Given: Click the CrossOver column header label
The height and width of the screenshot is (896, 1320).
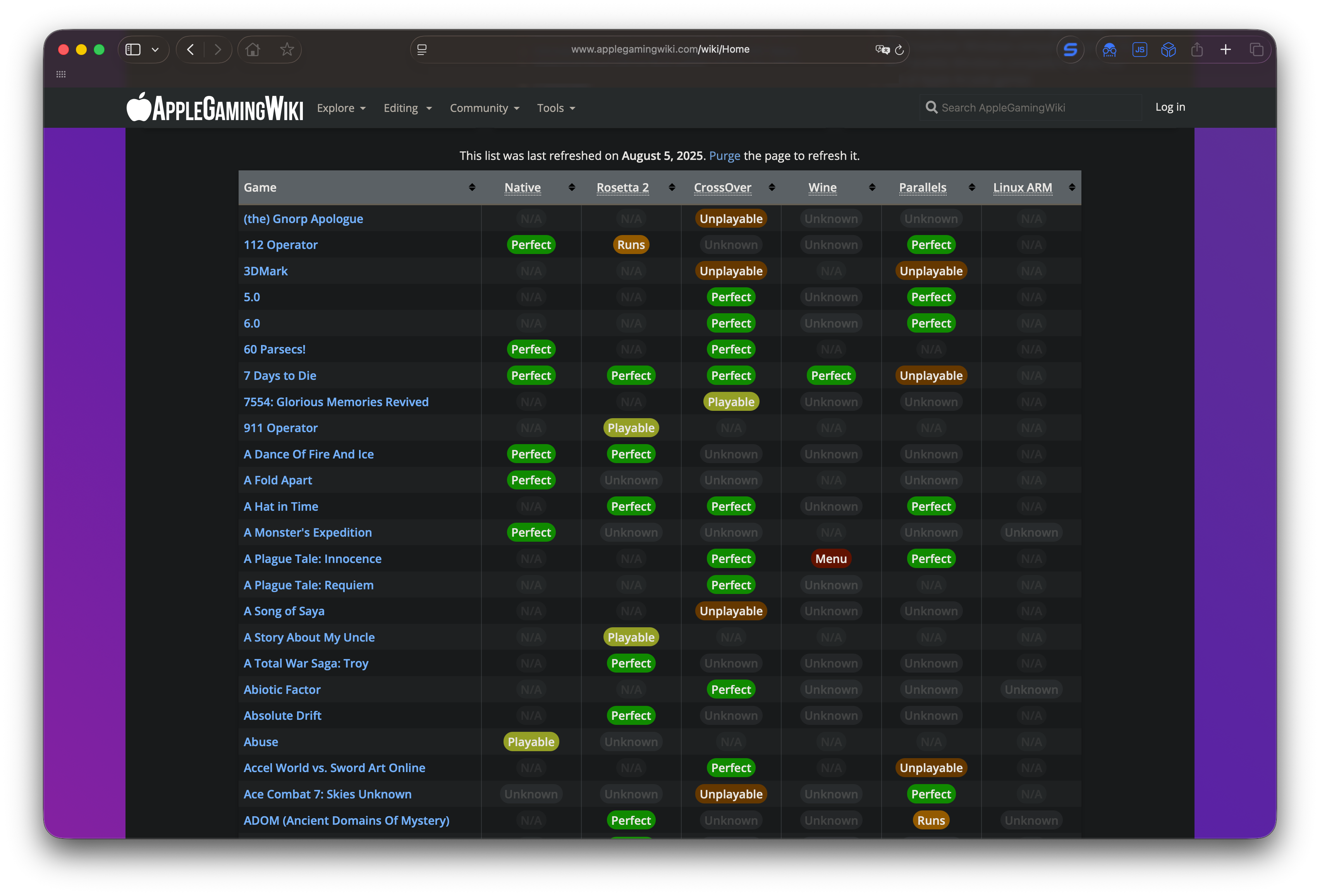Looking at the screenshot, I should pos(722,187).
